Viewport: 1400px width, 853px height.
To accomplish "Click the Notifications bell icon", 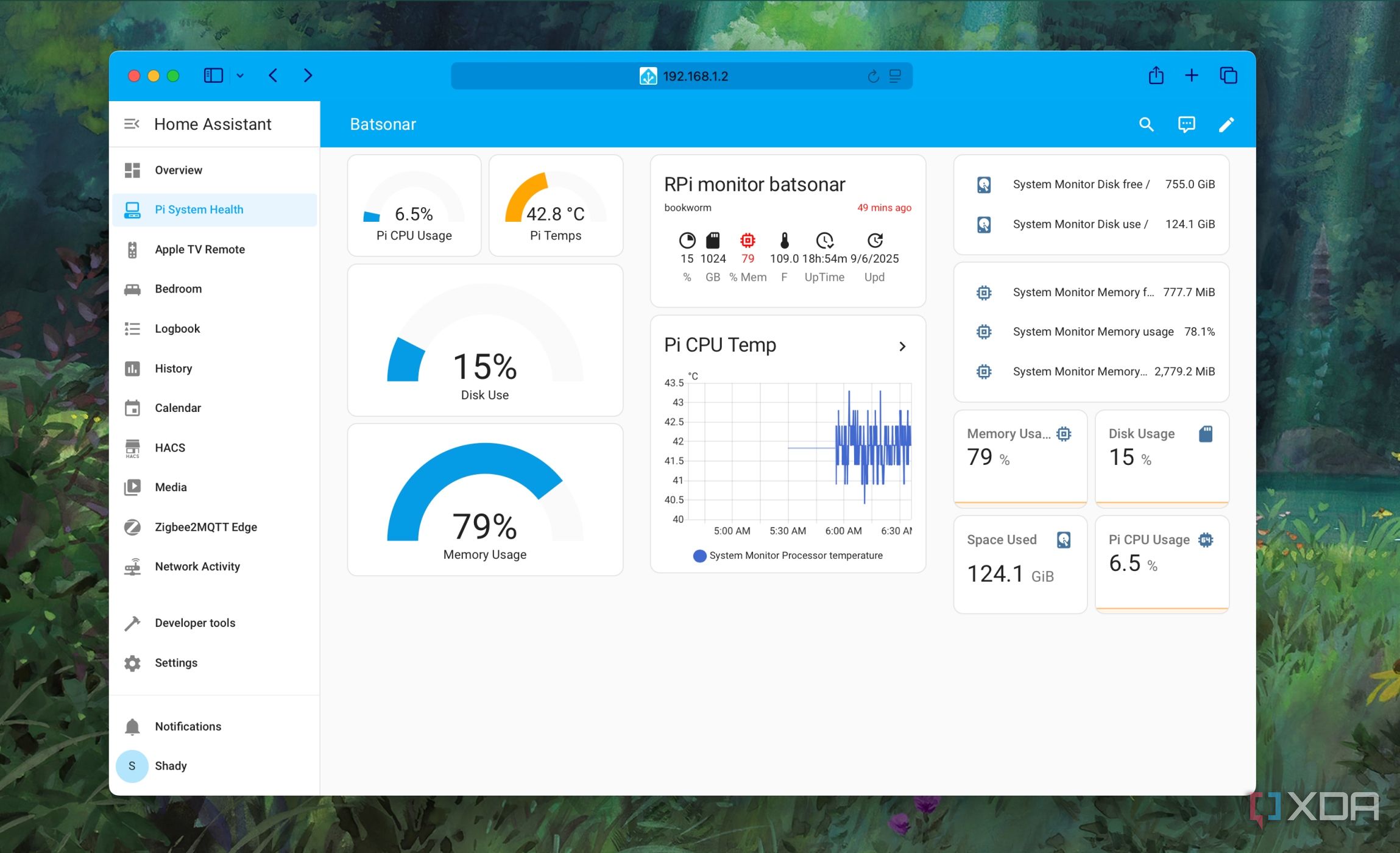I will click(132, 726).
